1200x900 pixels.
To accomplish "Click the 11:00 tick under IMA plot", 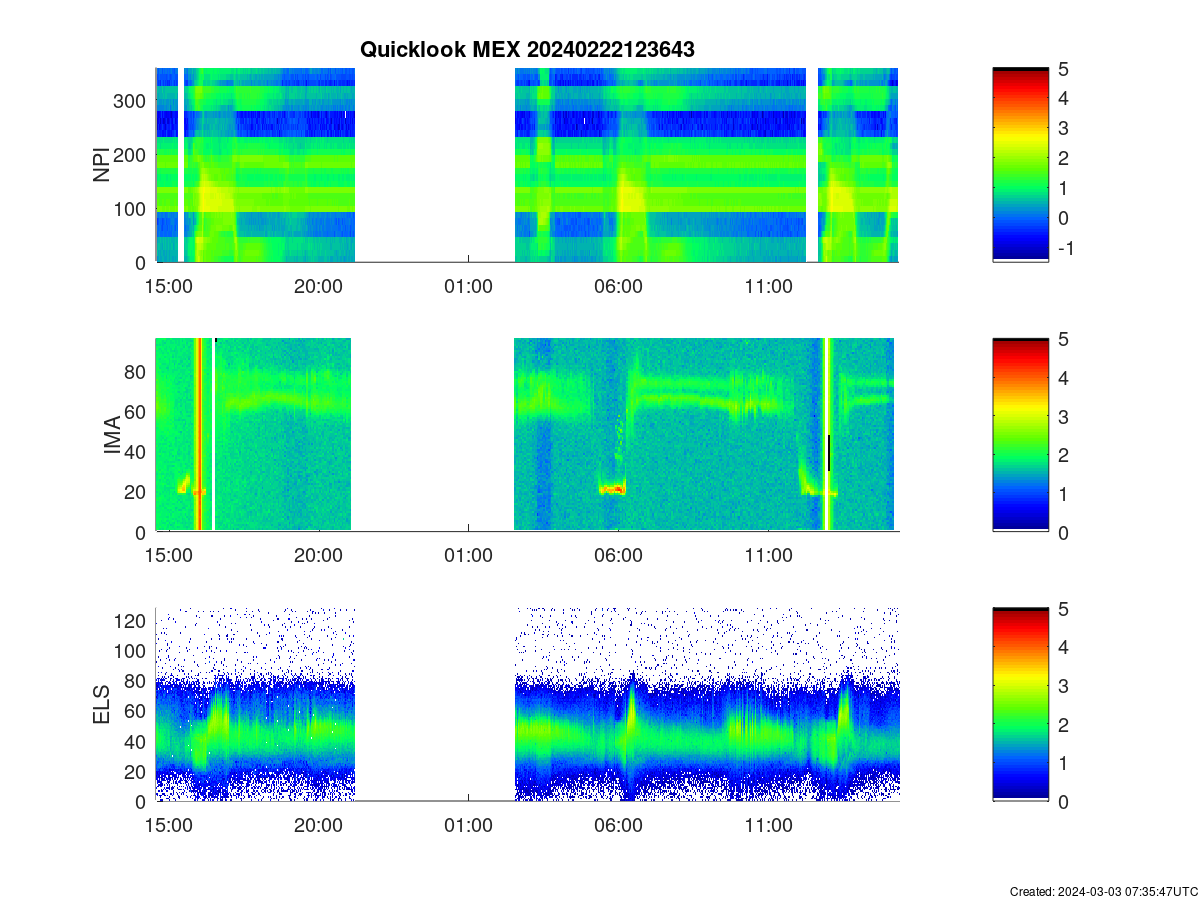I will point(768,556).
